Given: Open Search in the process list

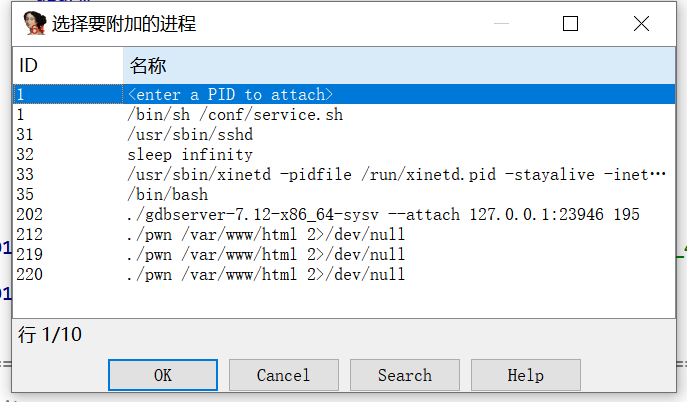Looking at the screenshot, I should click(x=404, y=375).
